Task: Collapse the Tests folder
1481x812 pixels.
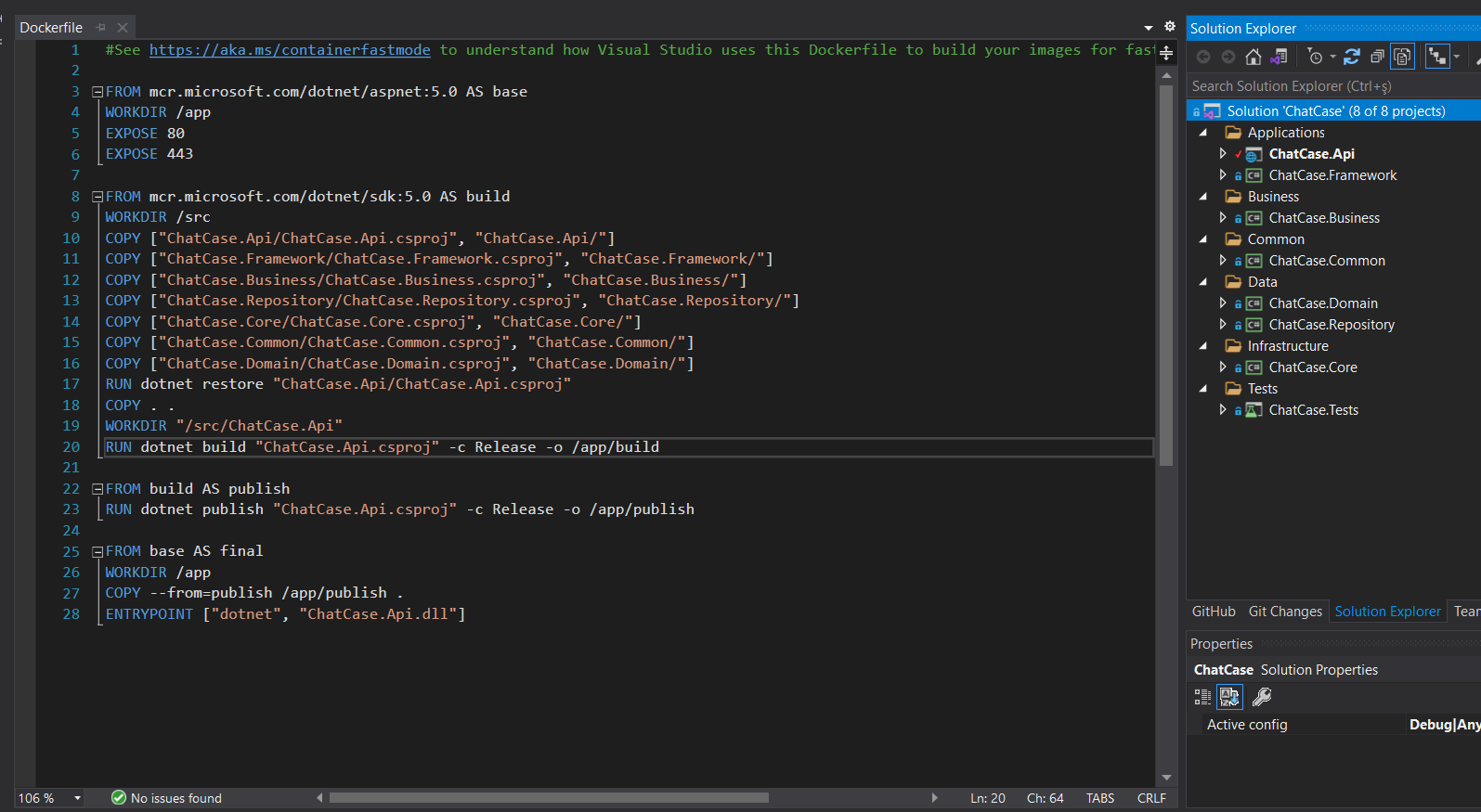Action: pyautogui.click(x=1203, y=389)
